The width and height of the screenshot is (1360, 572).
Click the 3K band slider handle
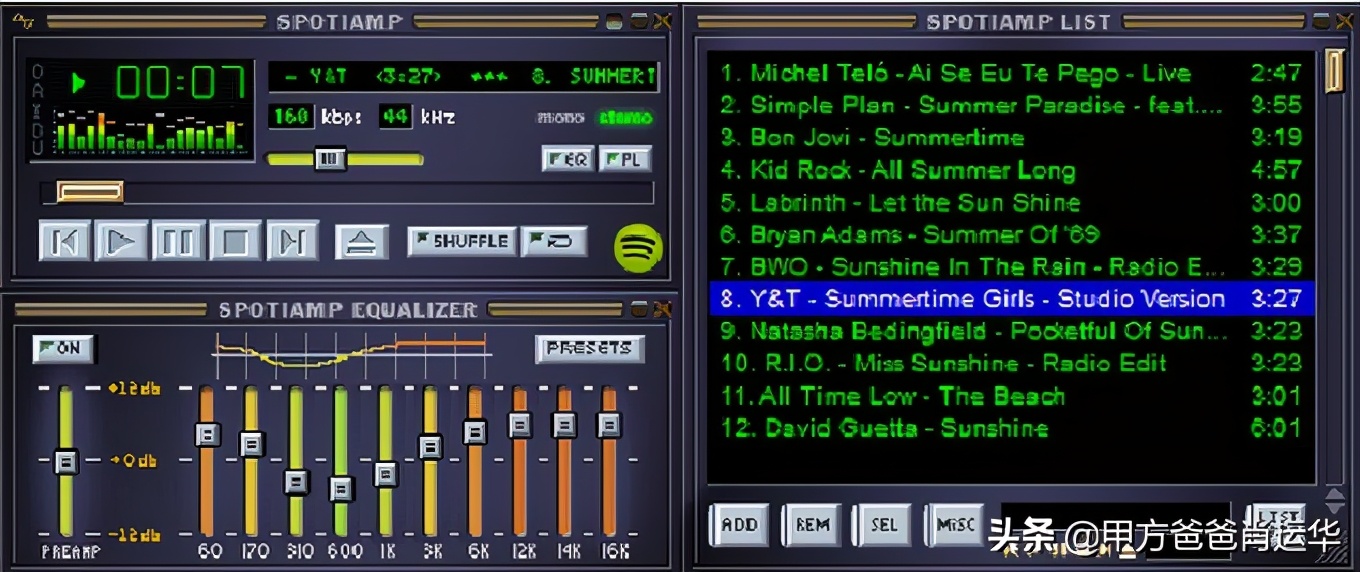[x=430, y=446]
